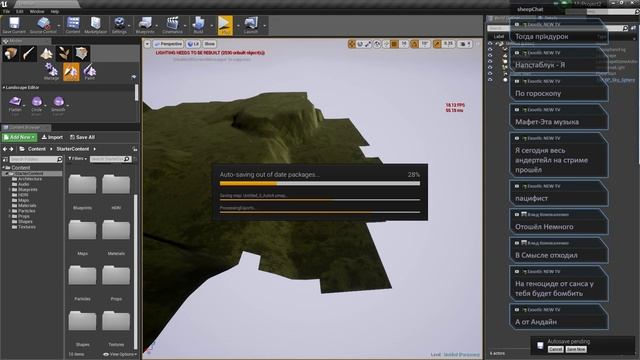Open Source Control toolbar icon
The image size is (640, 360).
43,25
